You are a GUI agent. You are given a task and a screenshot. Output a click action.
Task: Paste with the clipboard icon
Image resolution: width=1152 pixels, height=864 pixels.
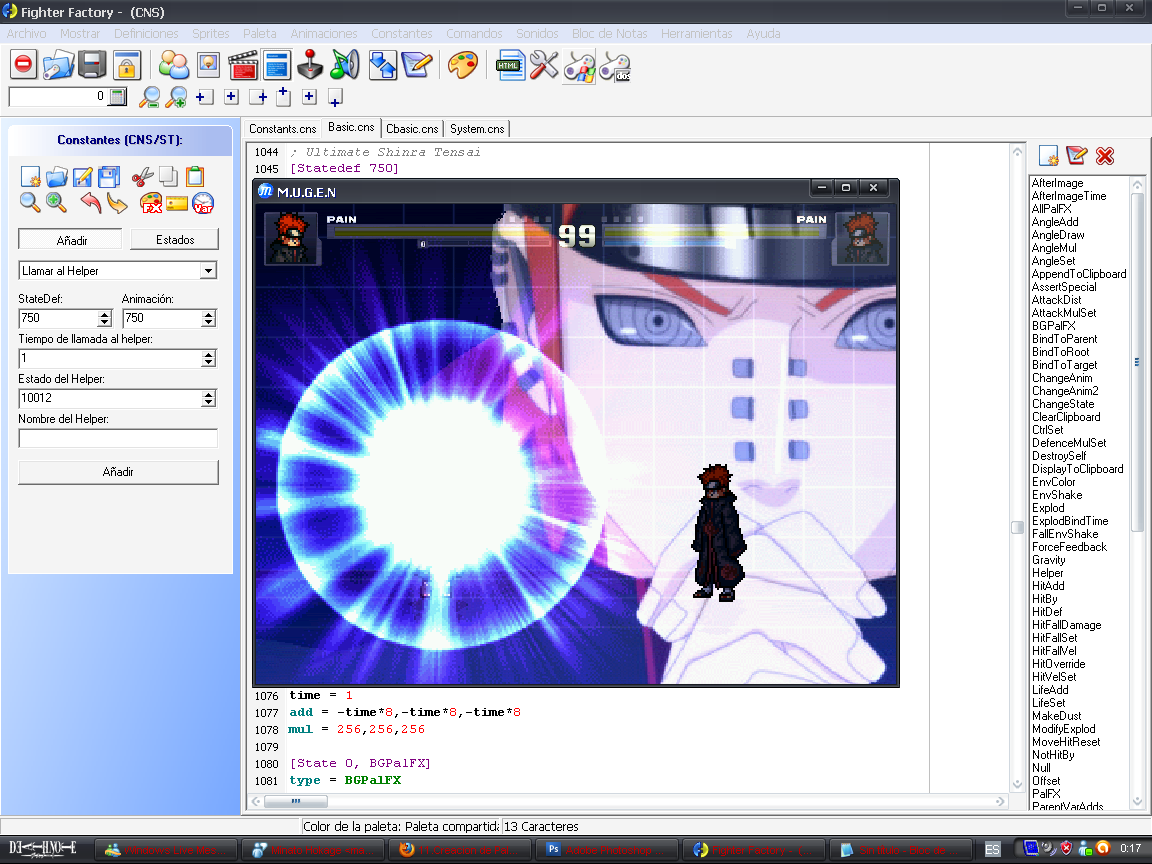[x=195, y=176]
